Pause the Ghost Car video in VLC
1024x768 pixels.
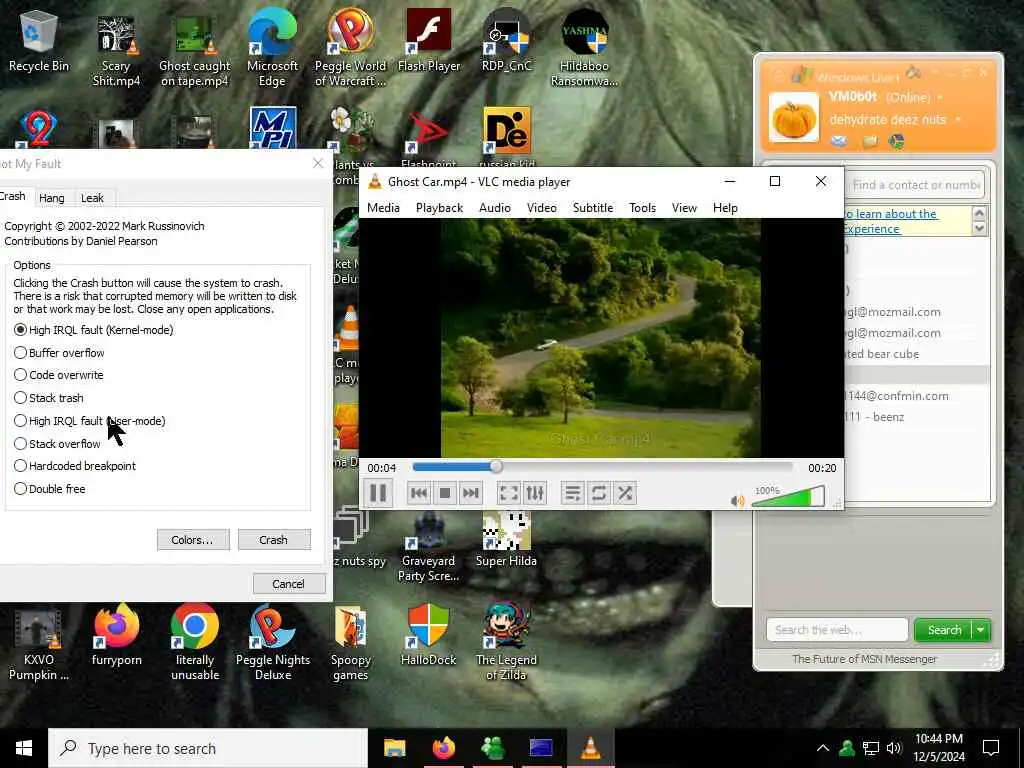378,493
